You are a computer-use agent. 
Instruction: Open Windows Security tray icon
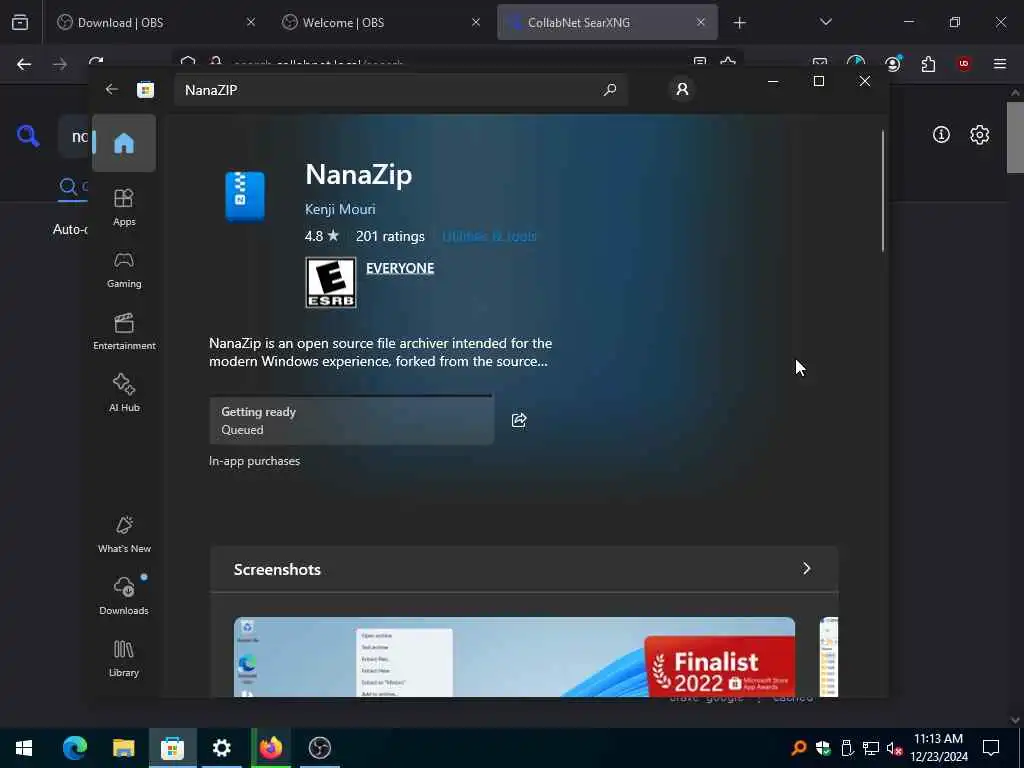(823, 748)
